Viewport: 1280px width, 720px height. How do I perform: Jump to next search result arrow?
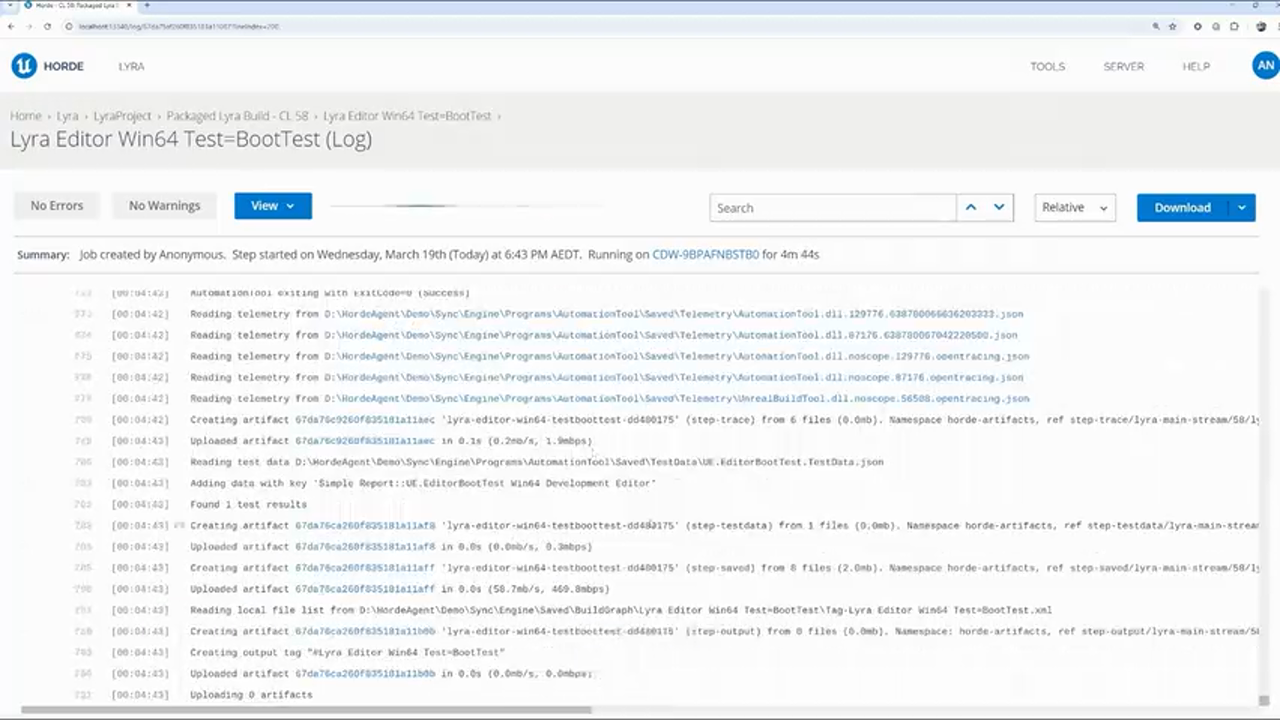point(999,207)
